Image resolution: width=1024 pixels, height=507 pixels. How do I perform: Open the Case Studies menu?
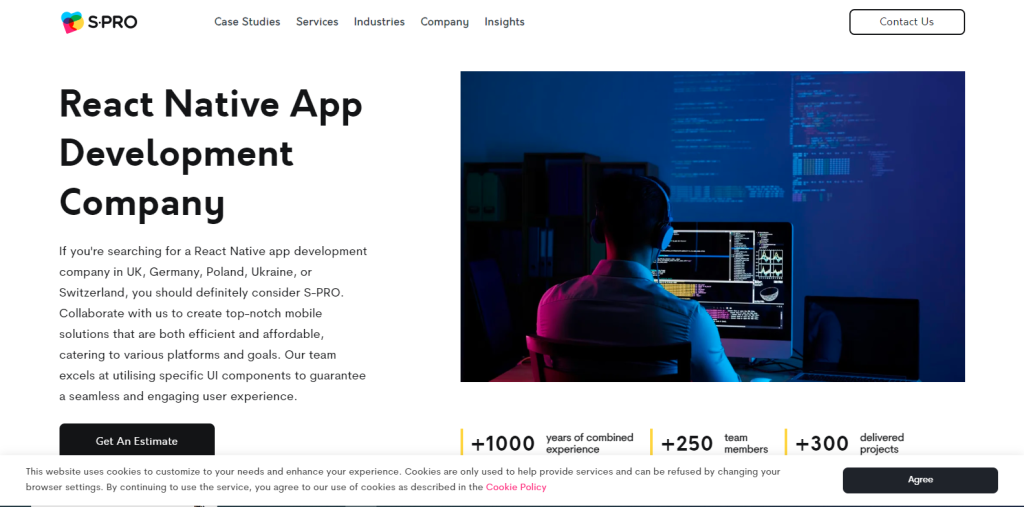tap(247, 22)
